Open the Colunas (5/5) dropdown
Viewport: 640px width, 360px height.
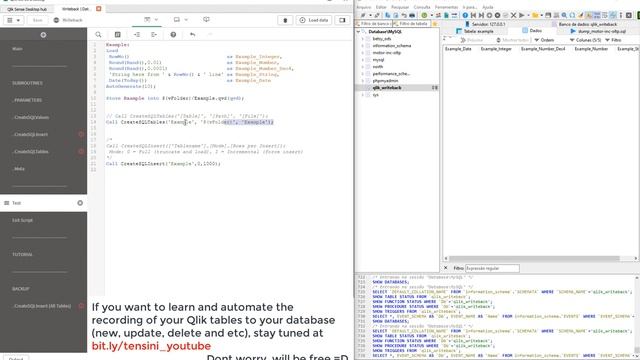click(585, 40)
